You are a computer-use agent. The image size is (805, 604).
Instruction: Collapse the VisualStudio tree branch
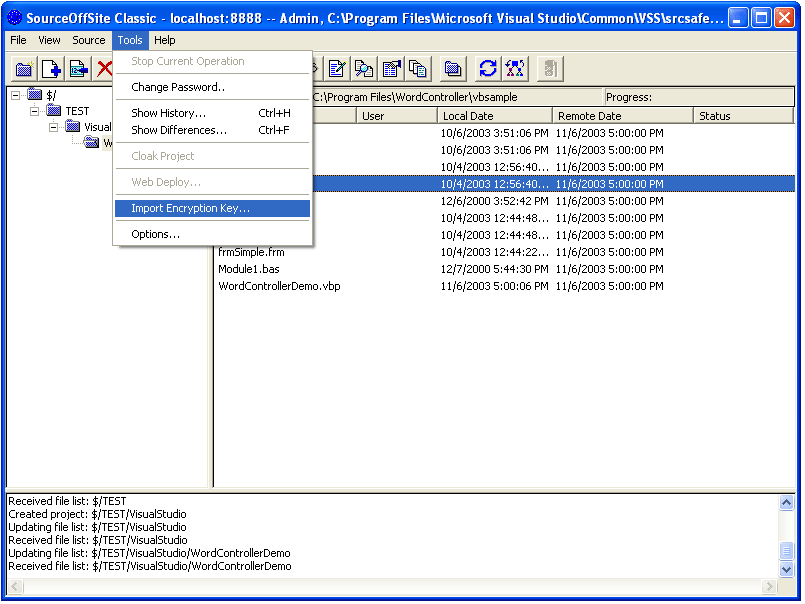[x=52, y=126]
